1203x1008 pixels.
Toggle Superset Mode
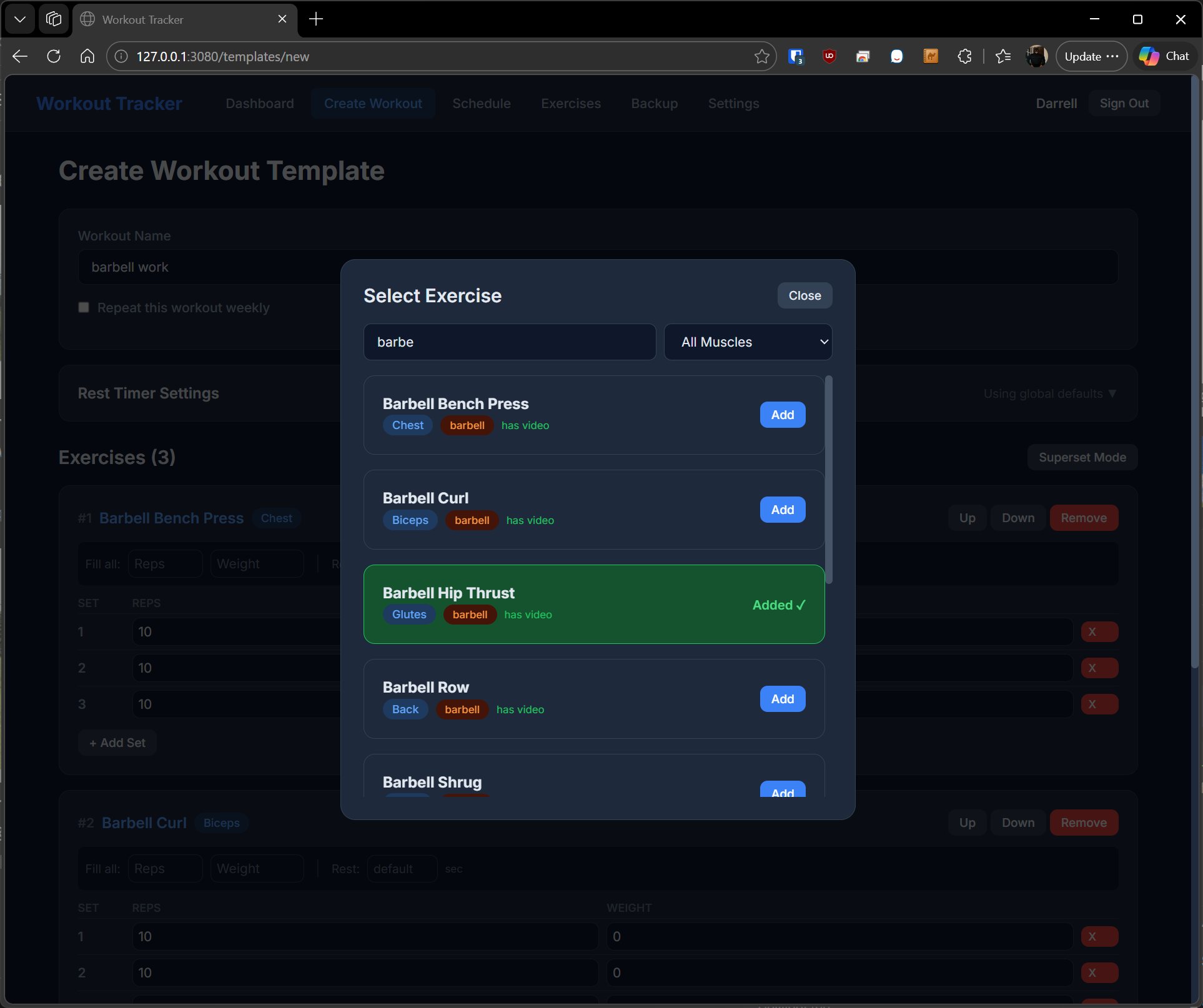coord(1082,457)
